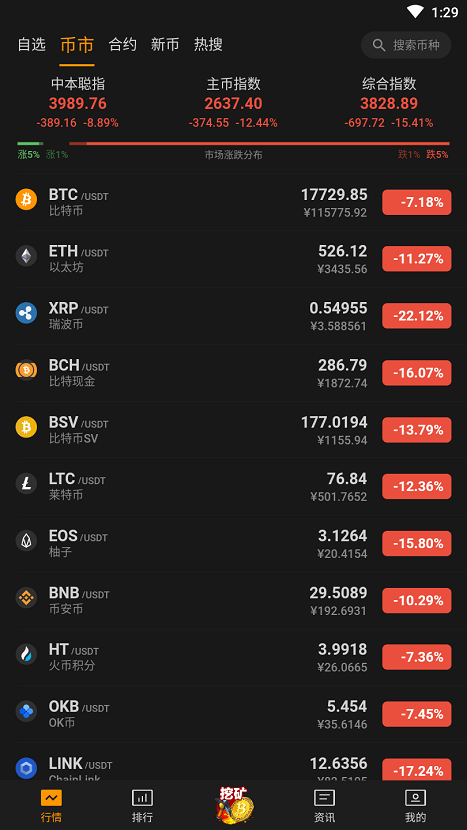Viewport: 467px width, 830px height.
Task: Open the 中本聪指 index card
Action: (x=78, y=103)
